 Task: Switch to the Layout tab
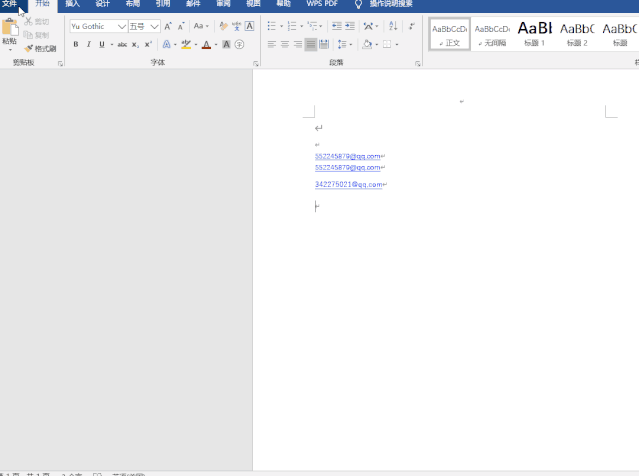click(133, 4)
